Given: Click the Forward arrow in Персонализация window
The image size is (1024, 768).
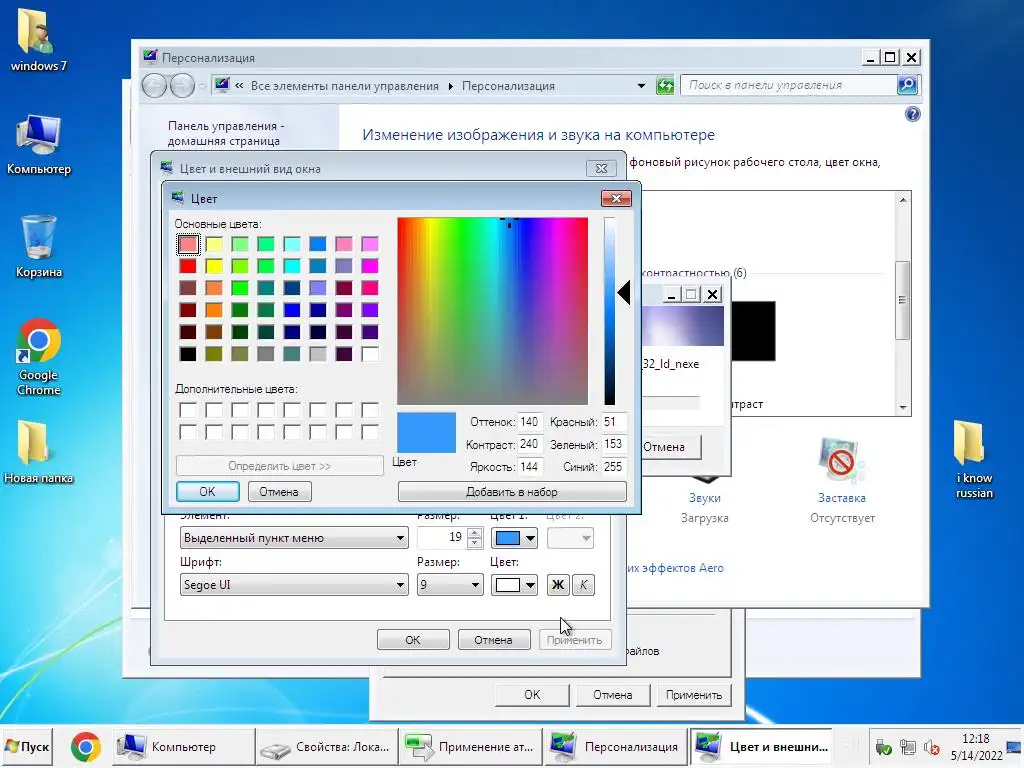Looking at the screenshot, I should click(x=182, y=86).
